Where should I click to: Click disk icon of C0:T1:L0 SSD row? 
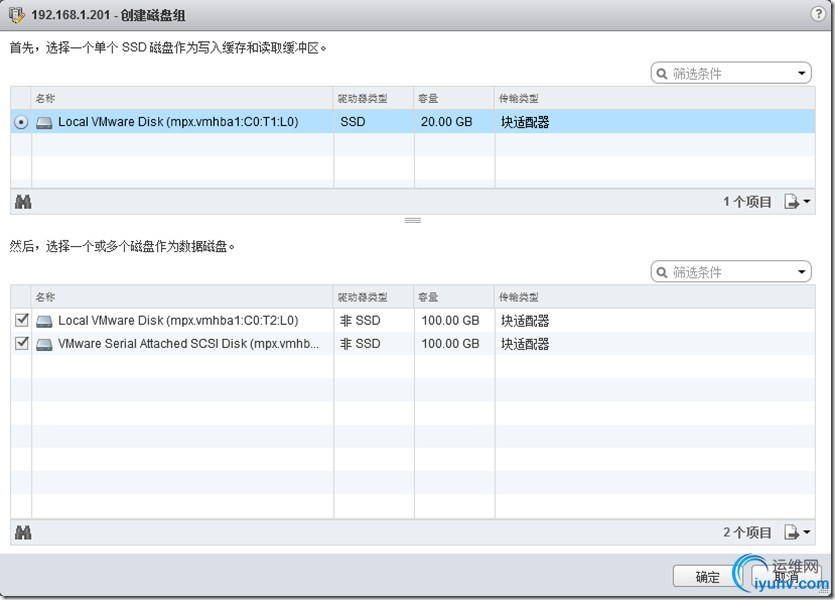(44, 122)
